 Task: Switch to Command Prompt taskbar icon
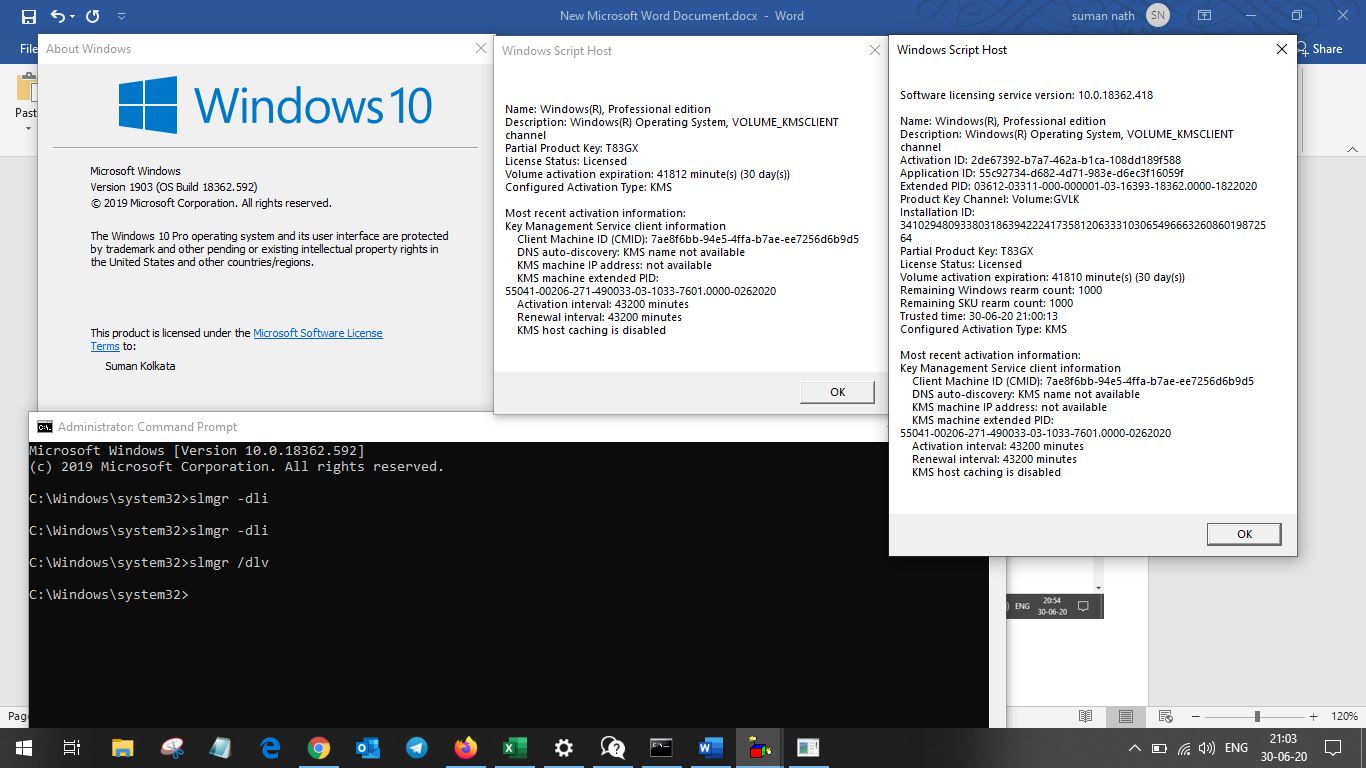click(661, 747)
